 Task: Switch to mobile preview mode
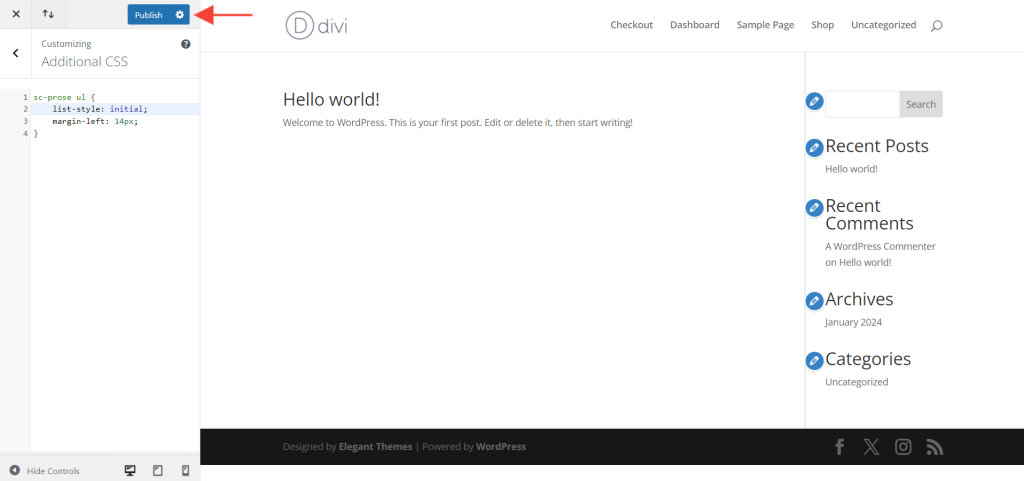[185, 470]
